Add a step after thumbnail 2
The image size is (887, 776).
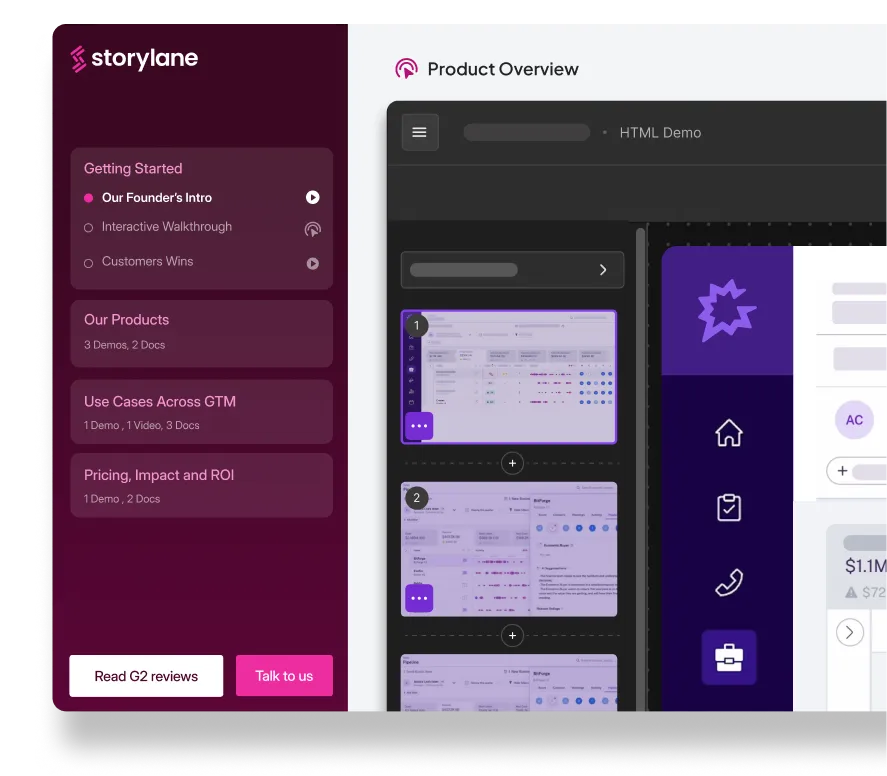coord(512,636)
